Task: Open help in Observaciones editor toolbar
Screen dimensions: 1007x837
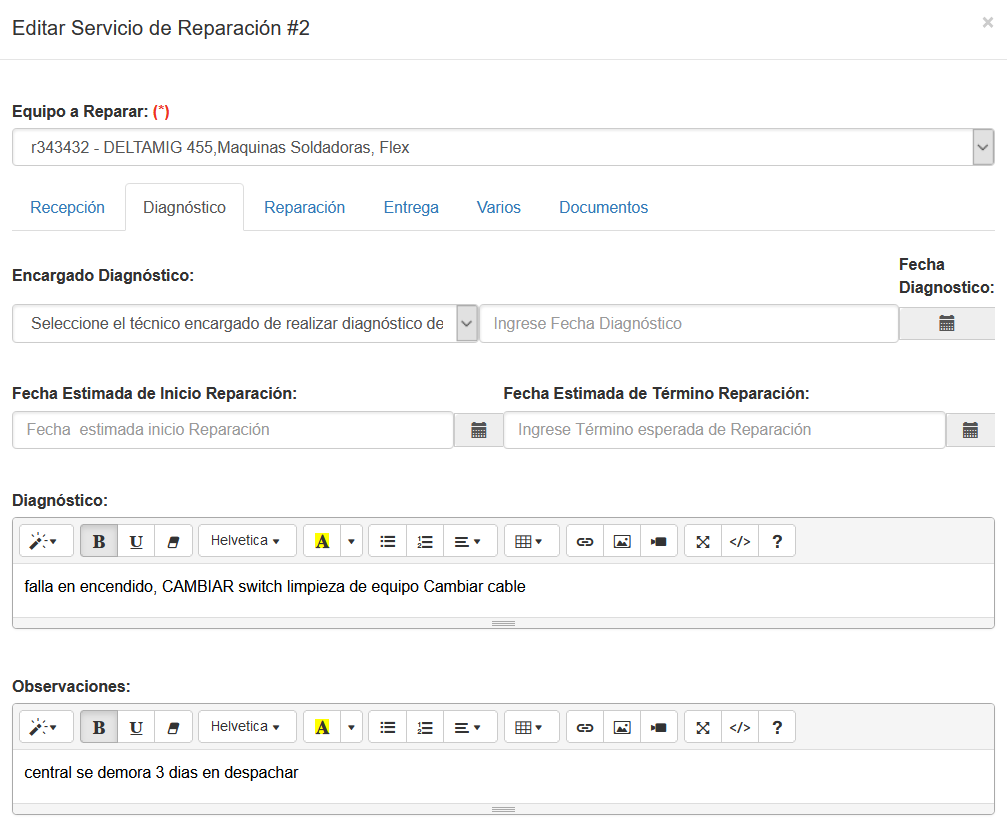Action: click(777, 727)
